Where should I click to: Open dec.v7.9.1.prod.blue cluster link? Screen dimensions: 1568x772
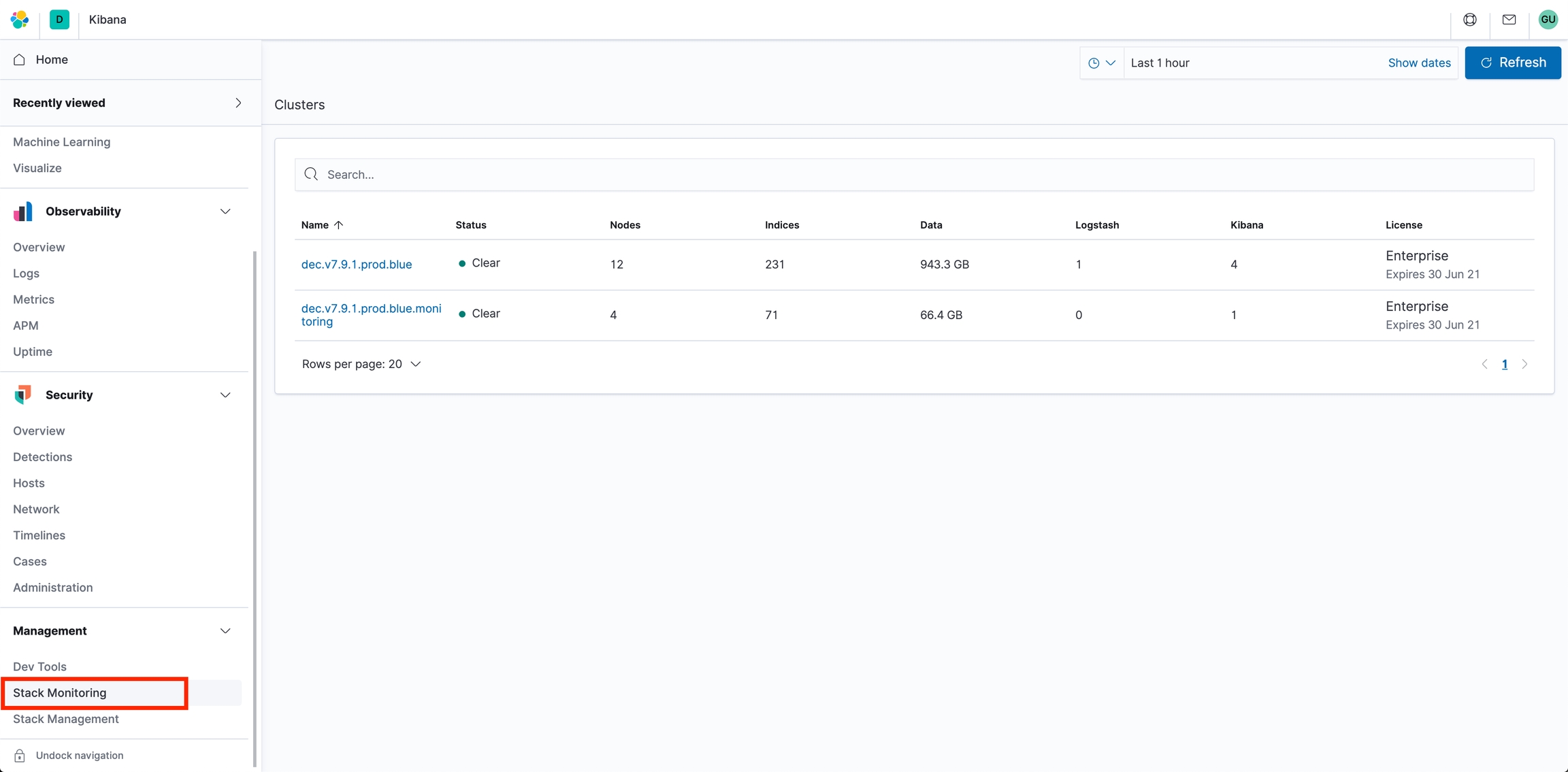357,265
